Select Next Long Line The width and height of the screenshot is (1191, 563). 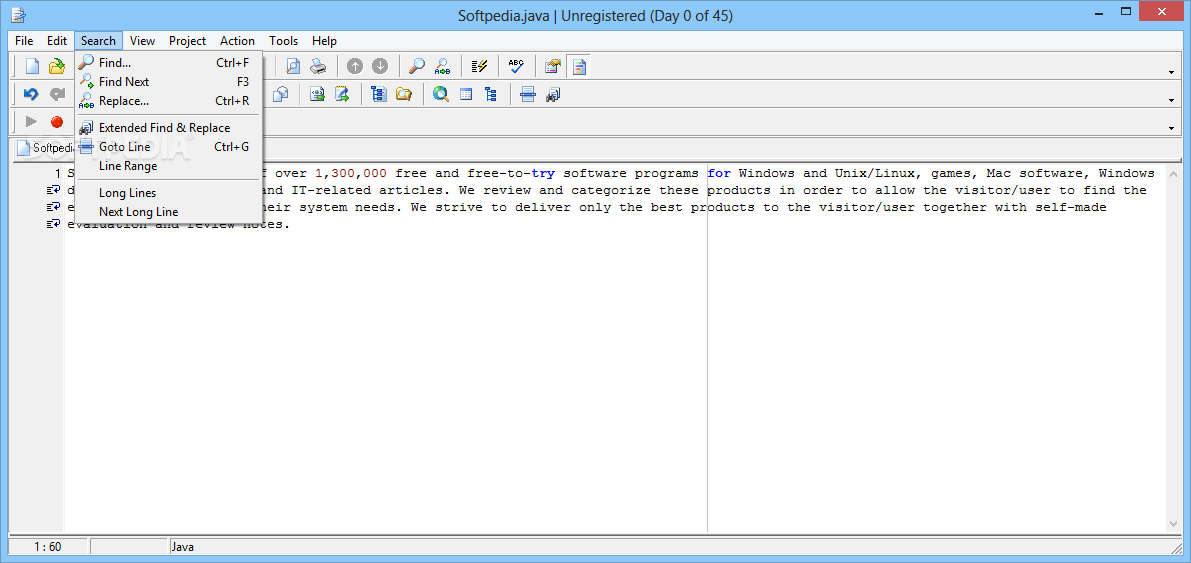tap(169, 213)
